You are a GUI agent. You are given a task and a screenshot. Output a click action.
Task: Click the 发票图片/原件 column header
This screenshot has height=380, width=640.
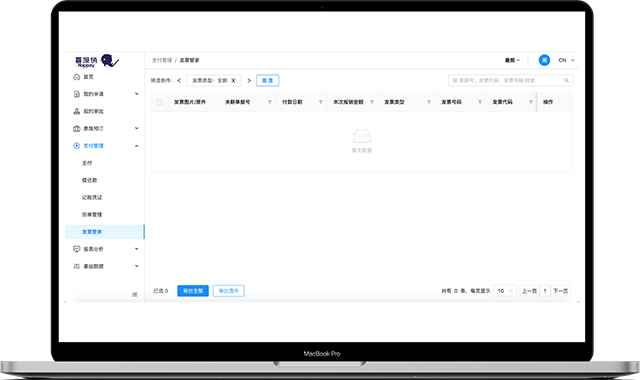tap(190, 102)
